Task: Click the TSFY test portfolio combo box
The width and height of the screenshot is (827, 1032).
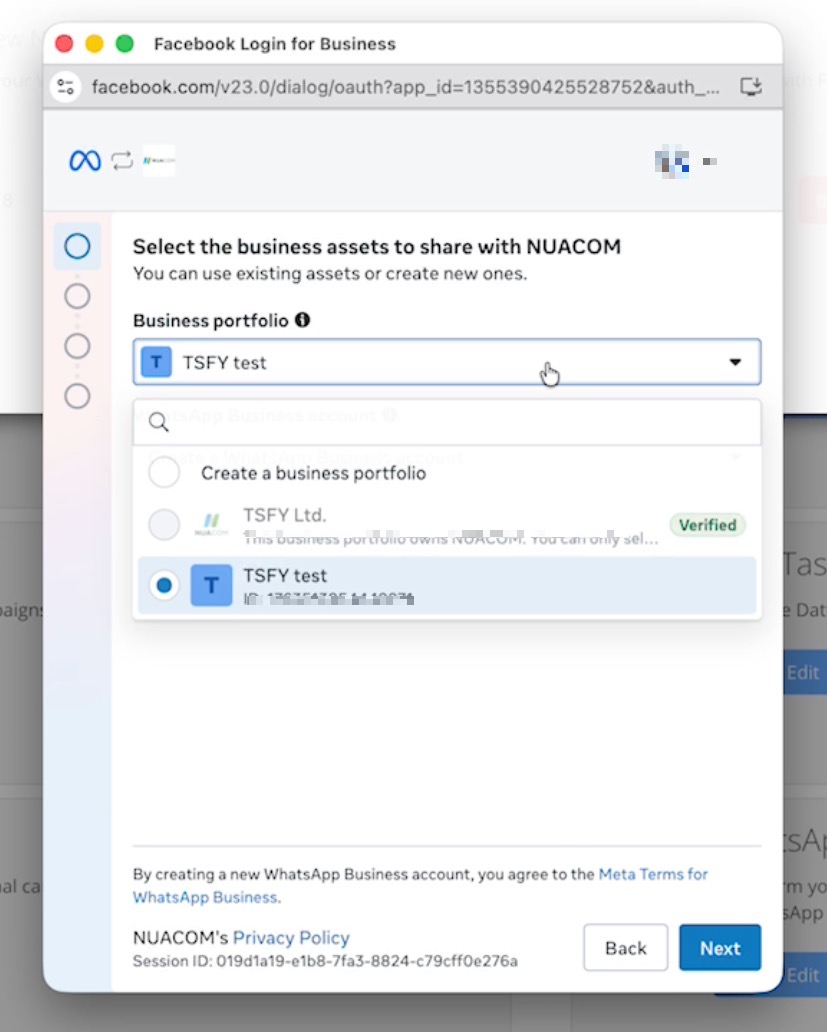Action: [x=447, y=362]
